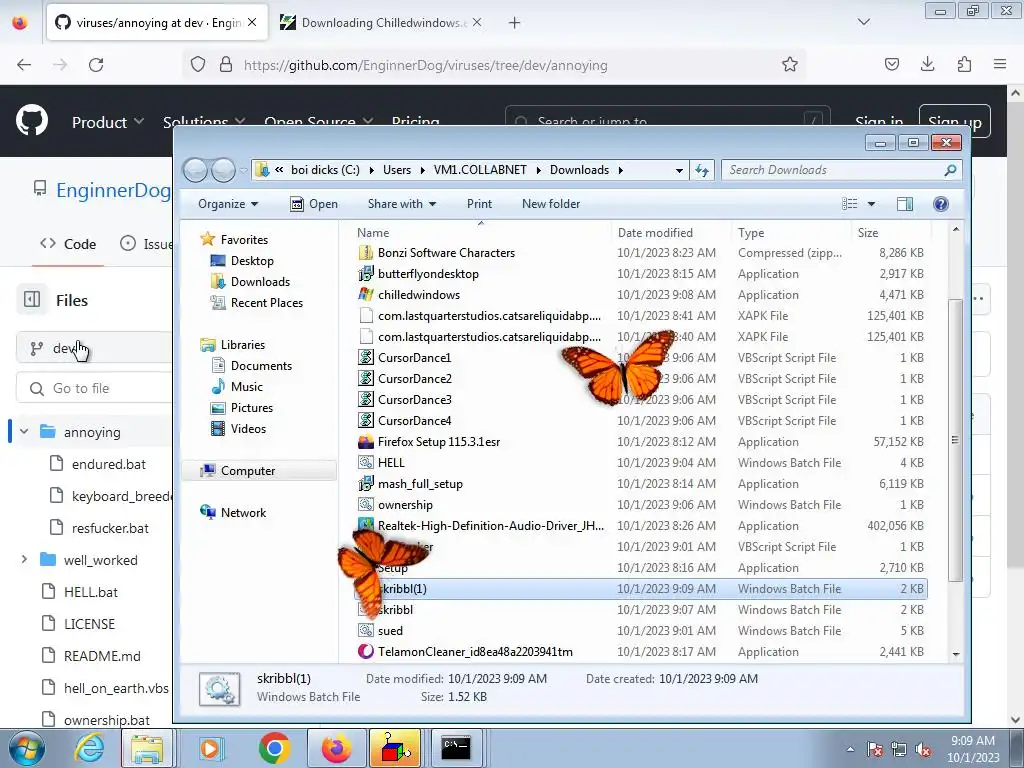Click shield tracking protection icon
This screenshot has height=768, width=1024.
[198, 65]
